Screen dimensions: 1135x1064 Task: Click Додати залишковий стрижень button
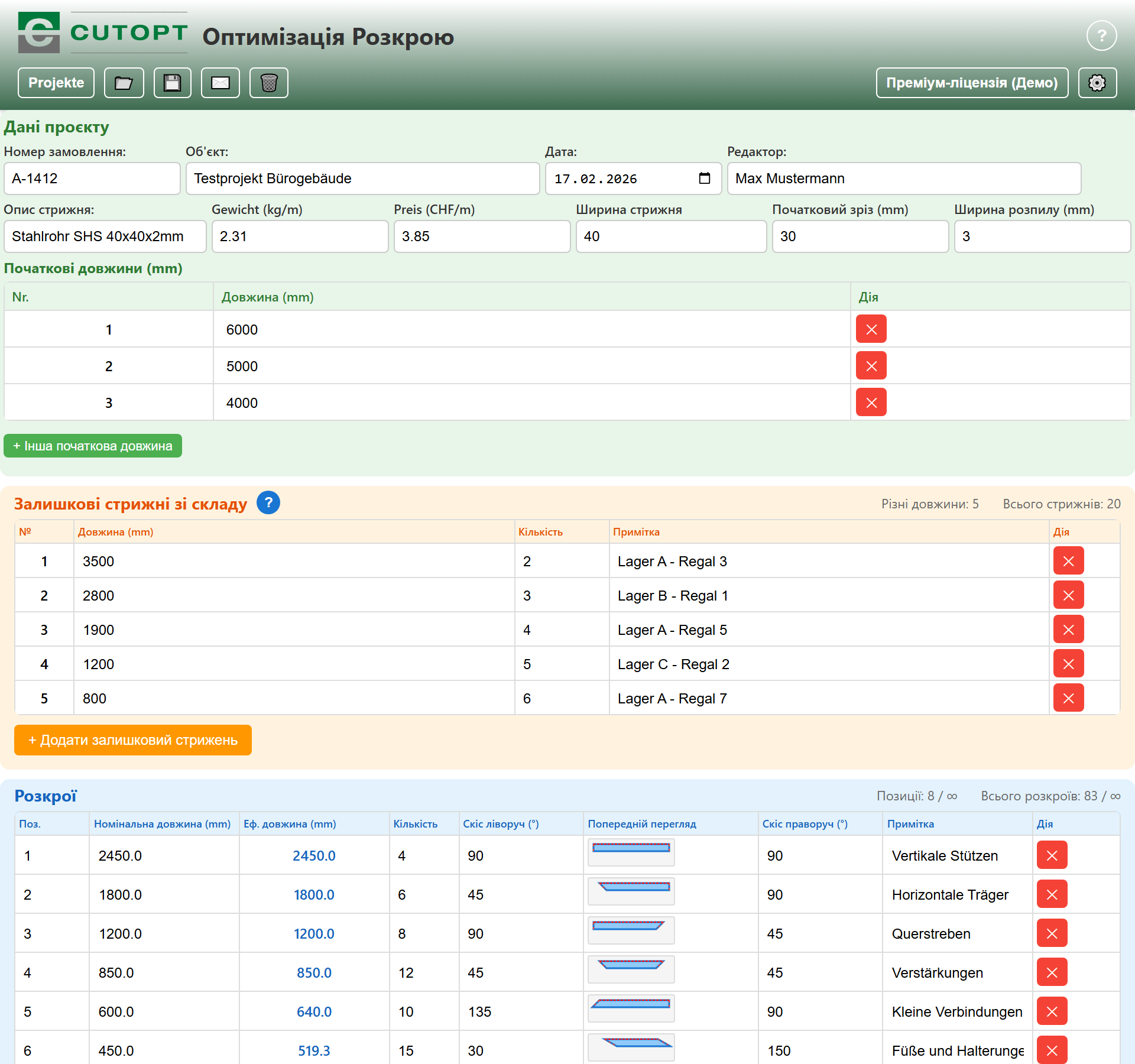click(x=133, y=740)
